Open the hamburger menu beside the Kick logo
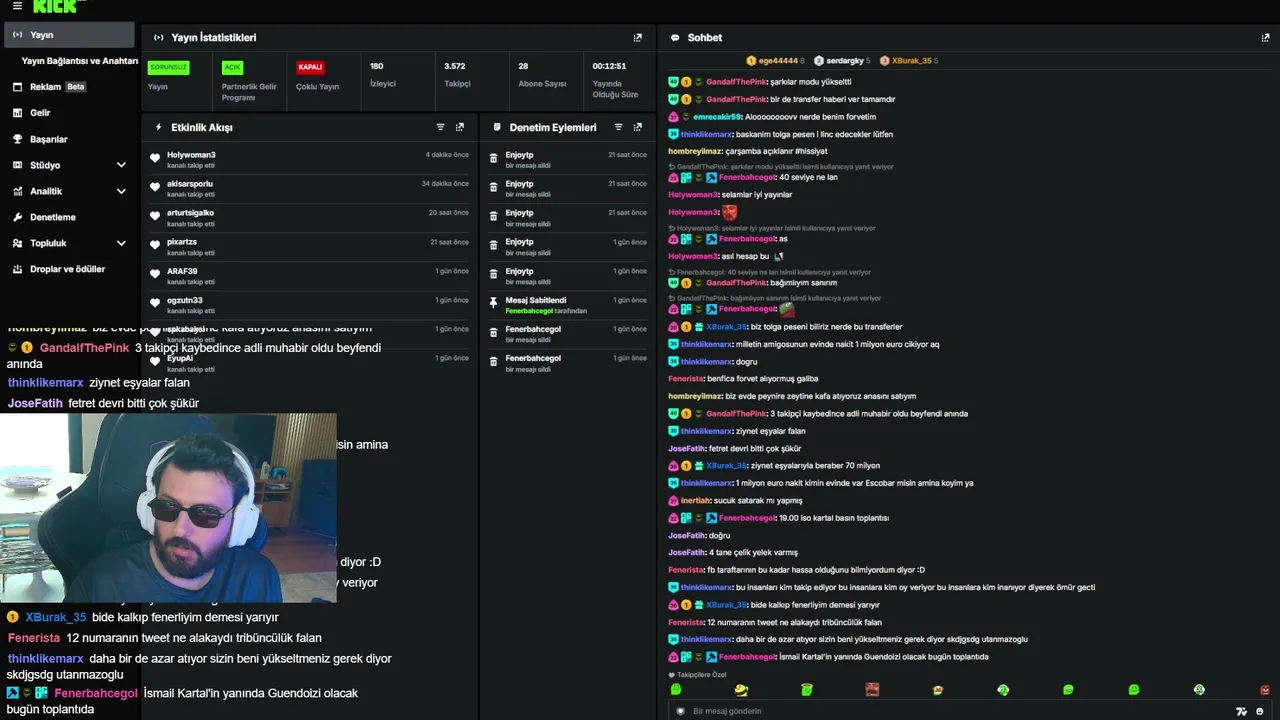Viewport: 1280px width, 720px height. (x=17, y=6)
